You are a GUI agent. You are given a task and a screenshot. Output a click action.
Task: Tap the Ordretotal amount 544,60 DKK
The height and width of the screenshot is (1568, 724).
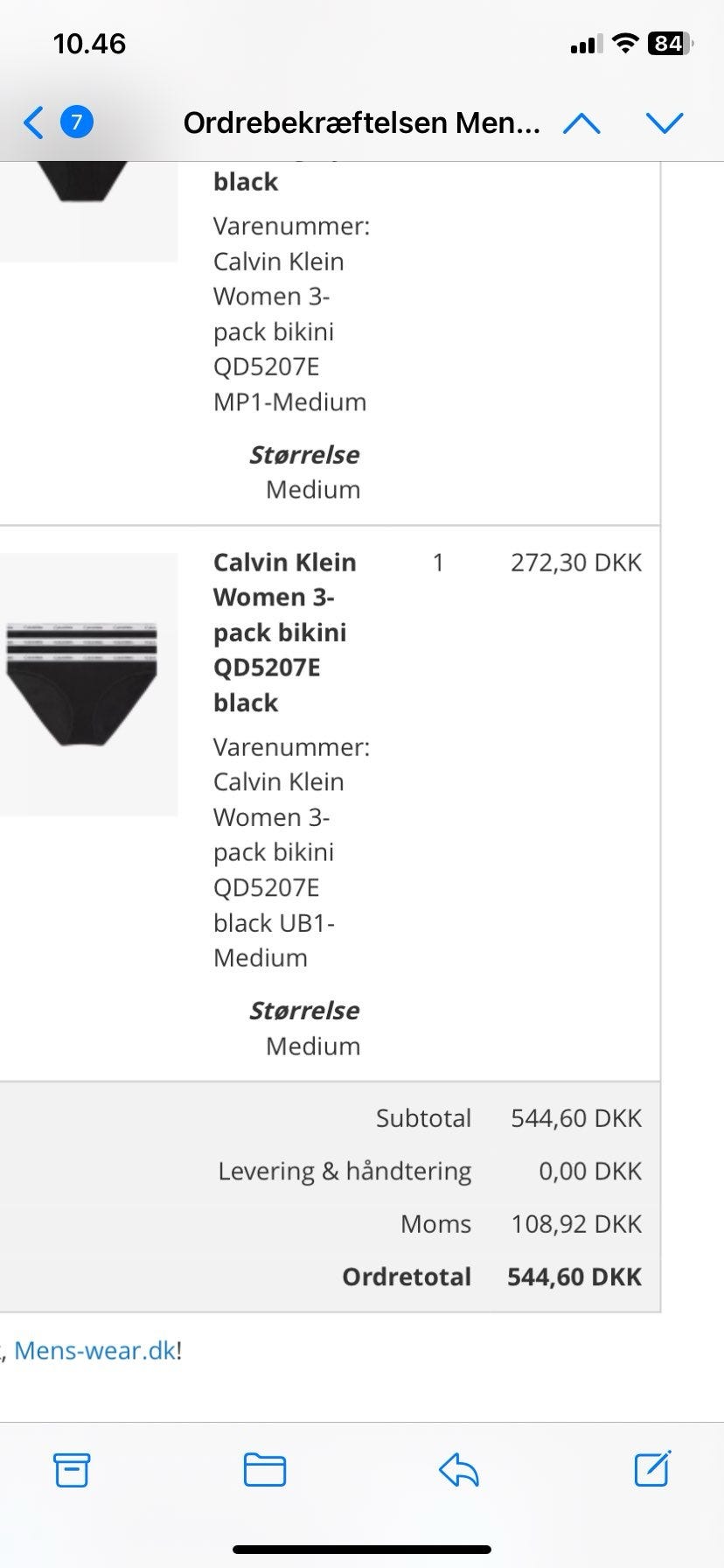pos(574,1277)
